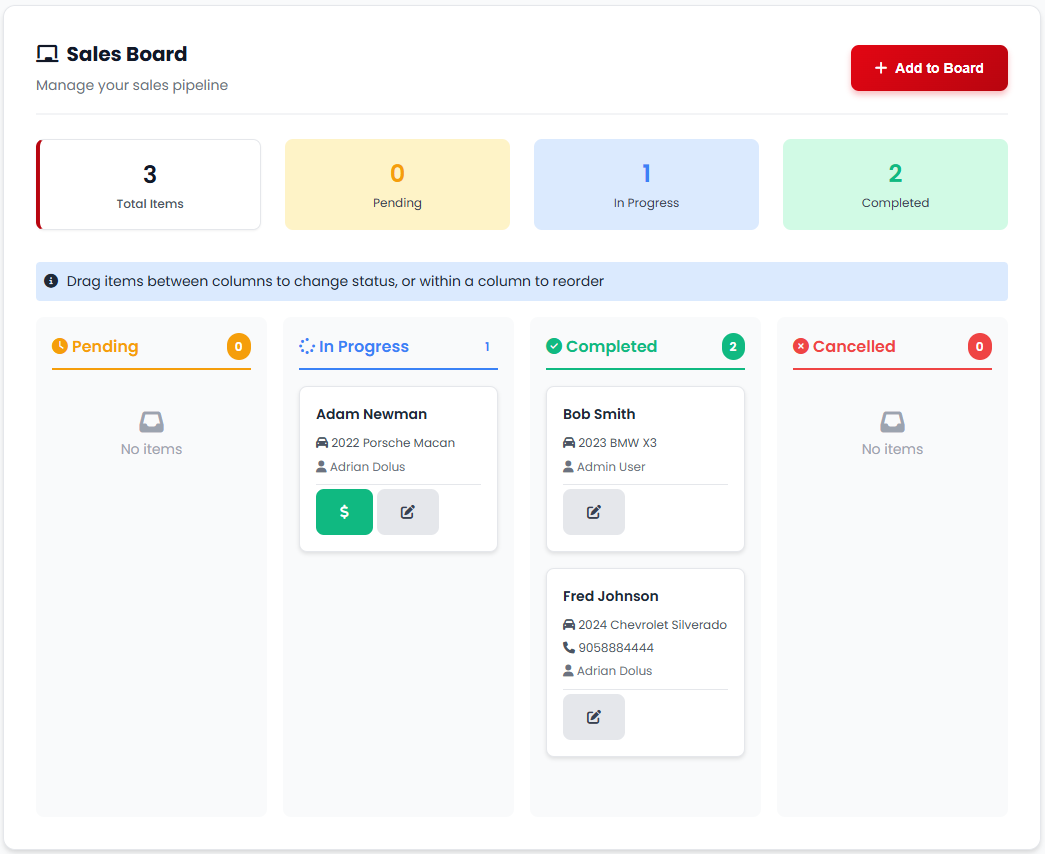Click the clock icon next to Pending header

(60, 345)
